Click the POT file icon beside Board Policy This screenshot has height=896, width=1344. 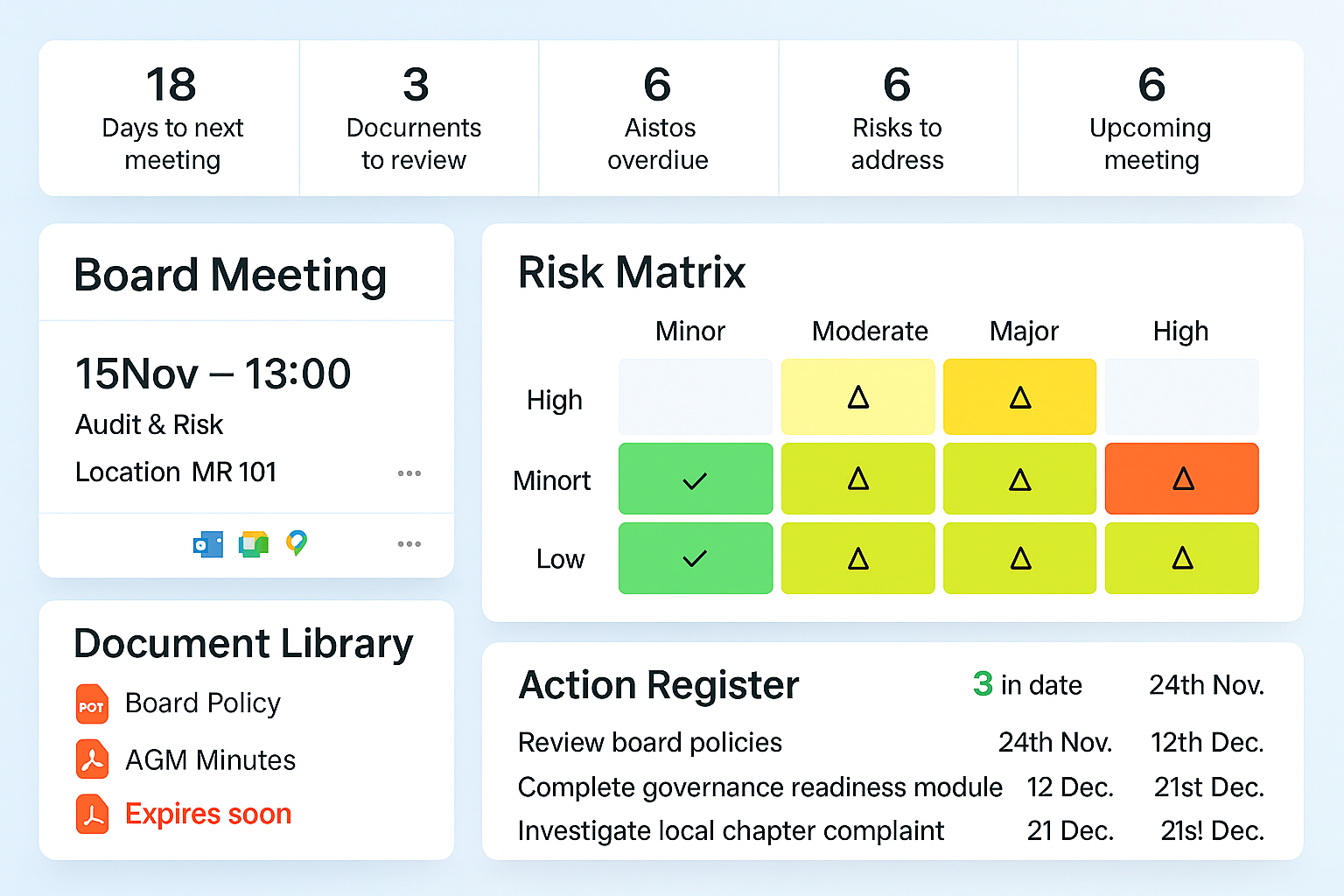[92, 704]
